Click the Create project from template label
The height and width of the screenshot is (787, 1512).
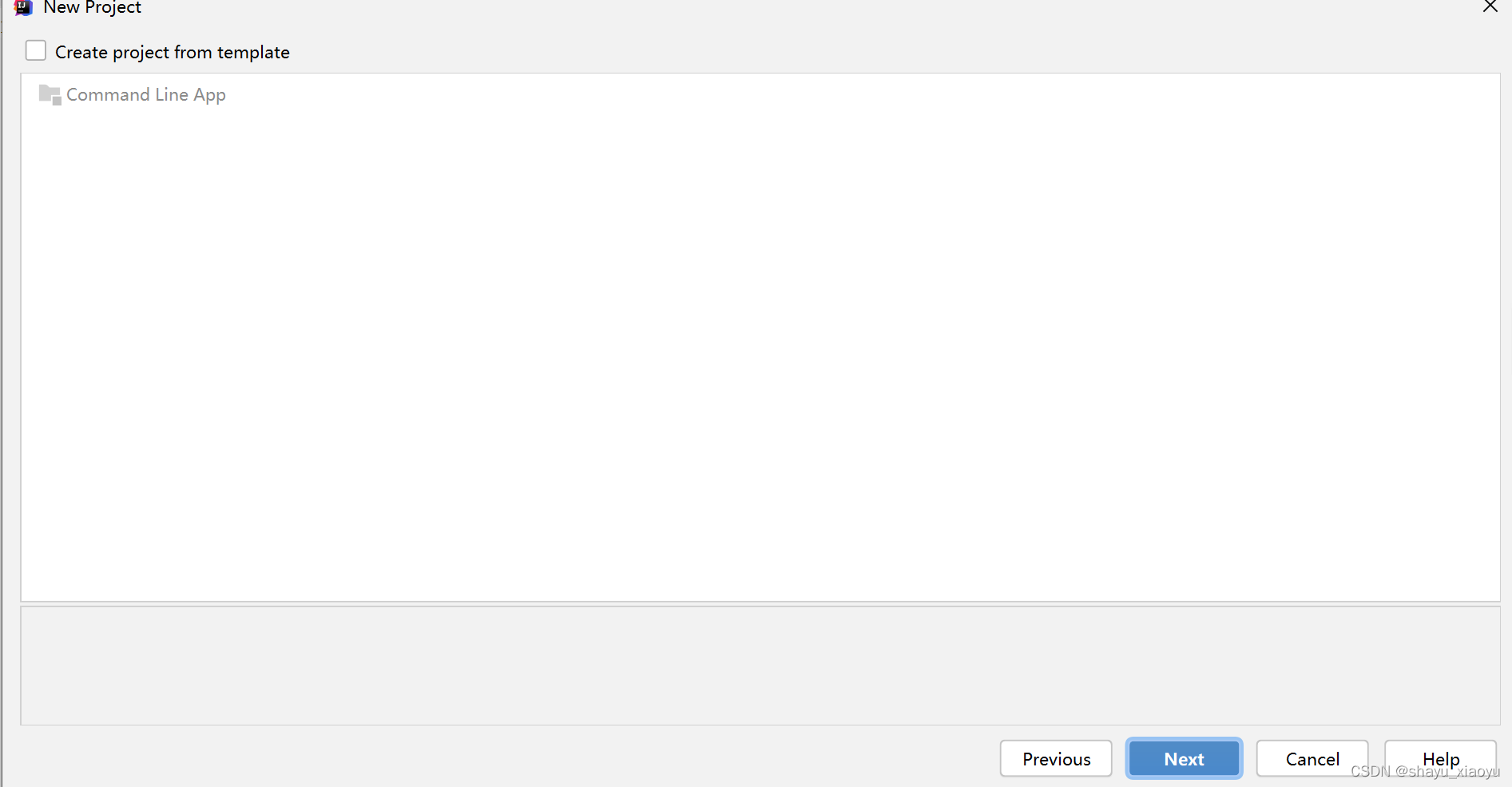coord(173,52)
